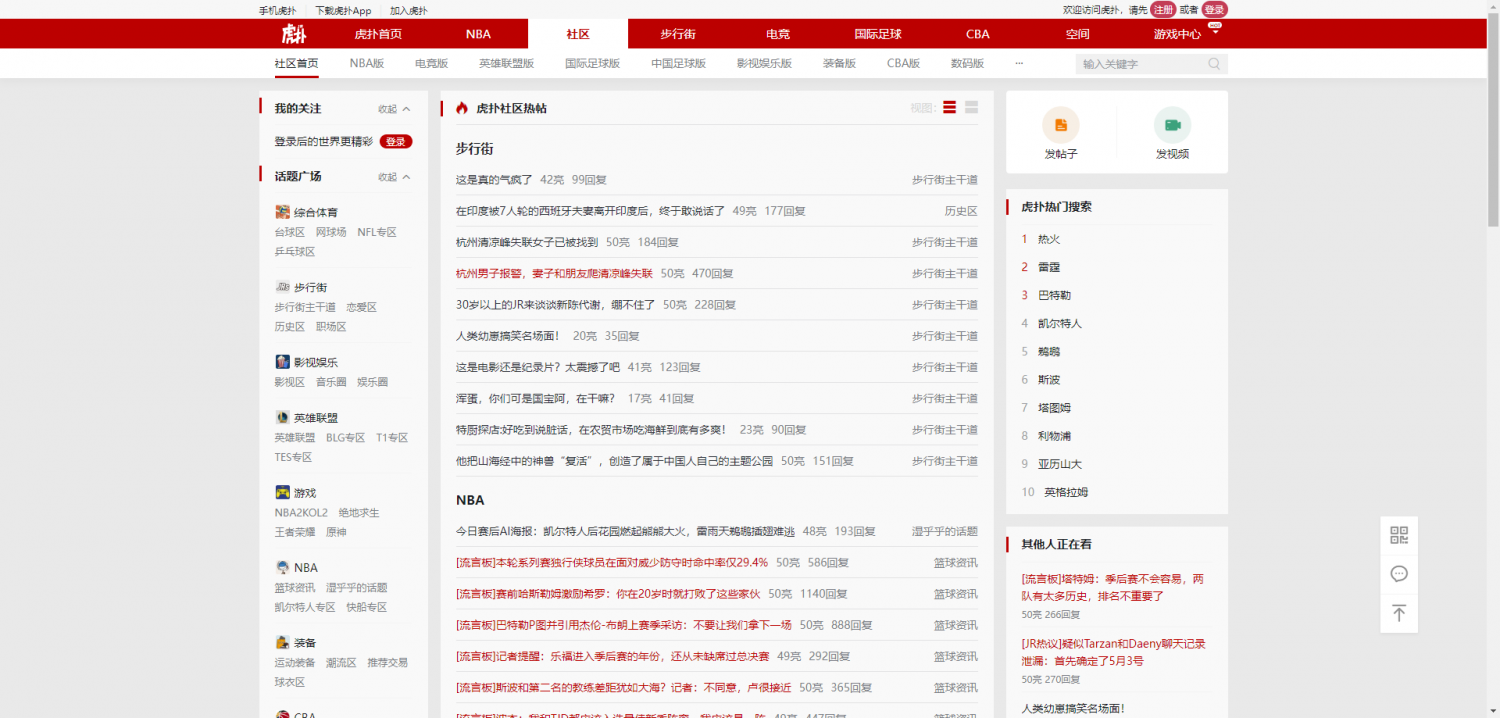
Task: Select the 英雄联盟版 sub-tab
Action: 506,63
